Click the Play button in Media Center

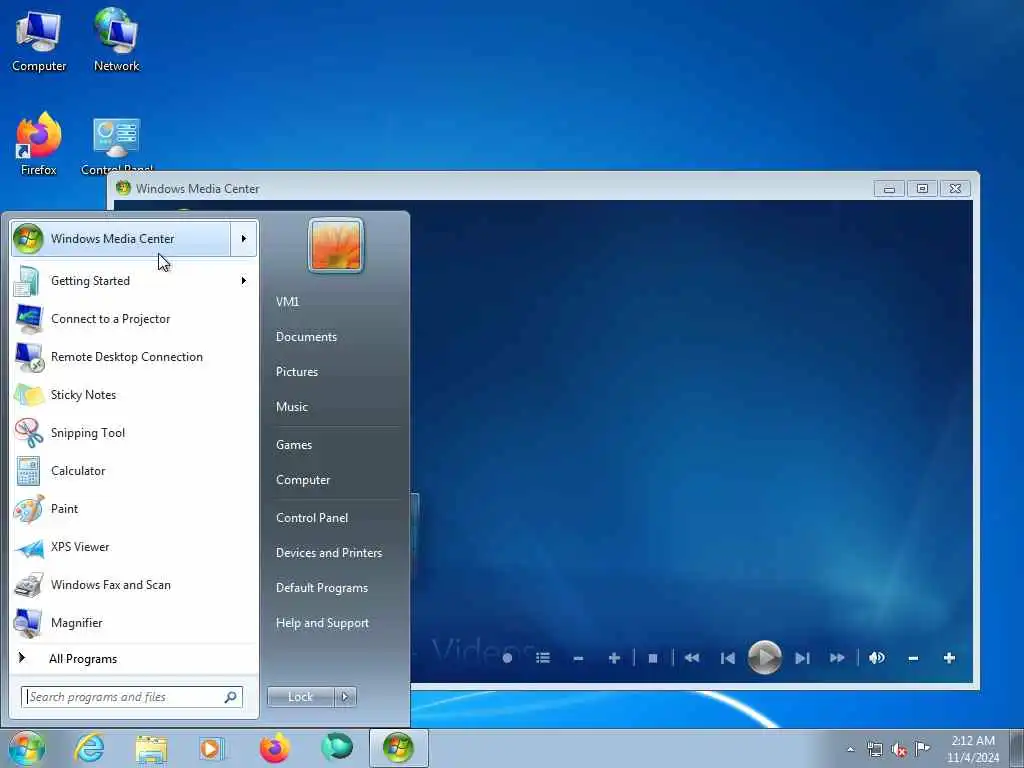pos(765,658)
